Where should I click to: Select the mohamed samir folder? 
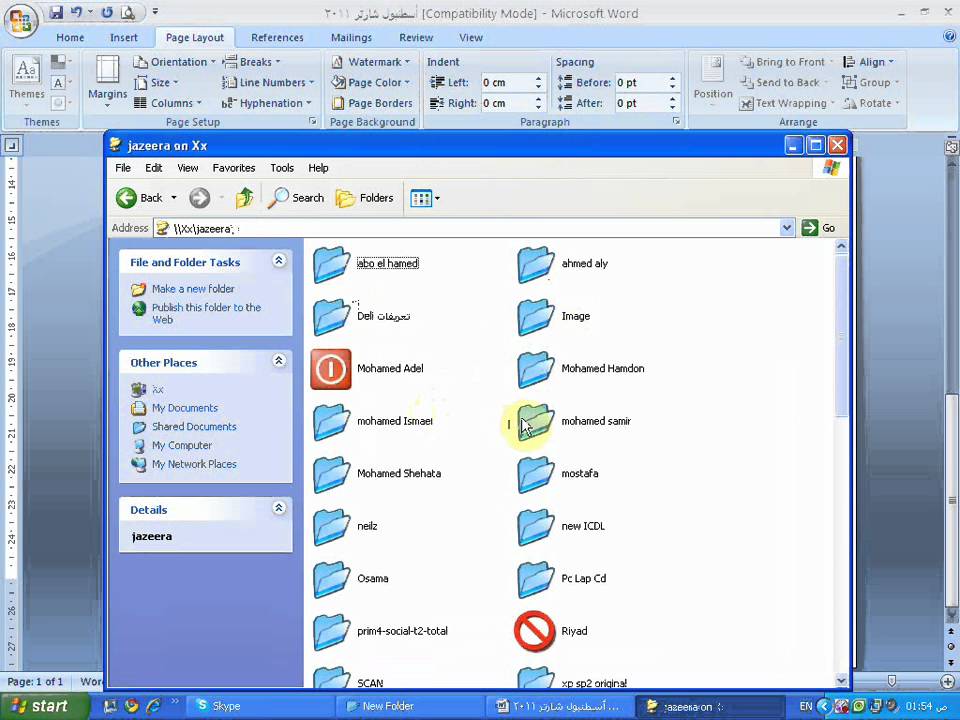(574, 421)
